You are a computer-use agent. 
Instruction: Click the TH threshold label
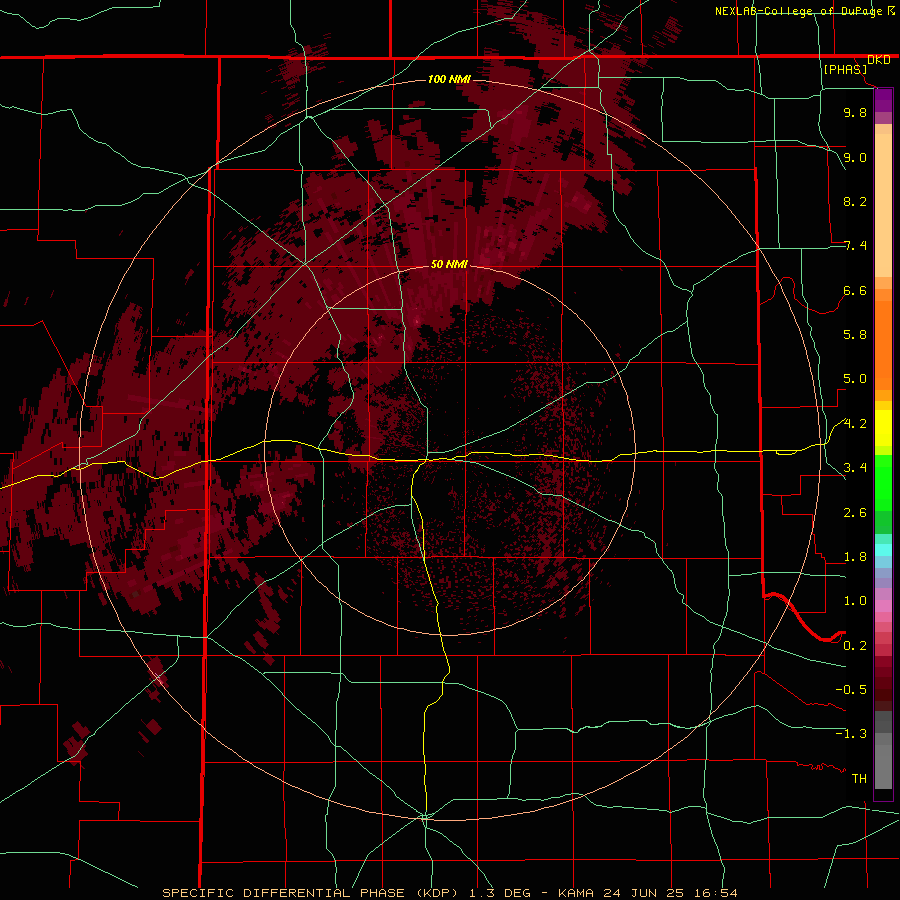coord(859,779)
